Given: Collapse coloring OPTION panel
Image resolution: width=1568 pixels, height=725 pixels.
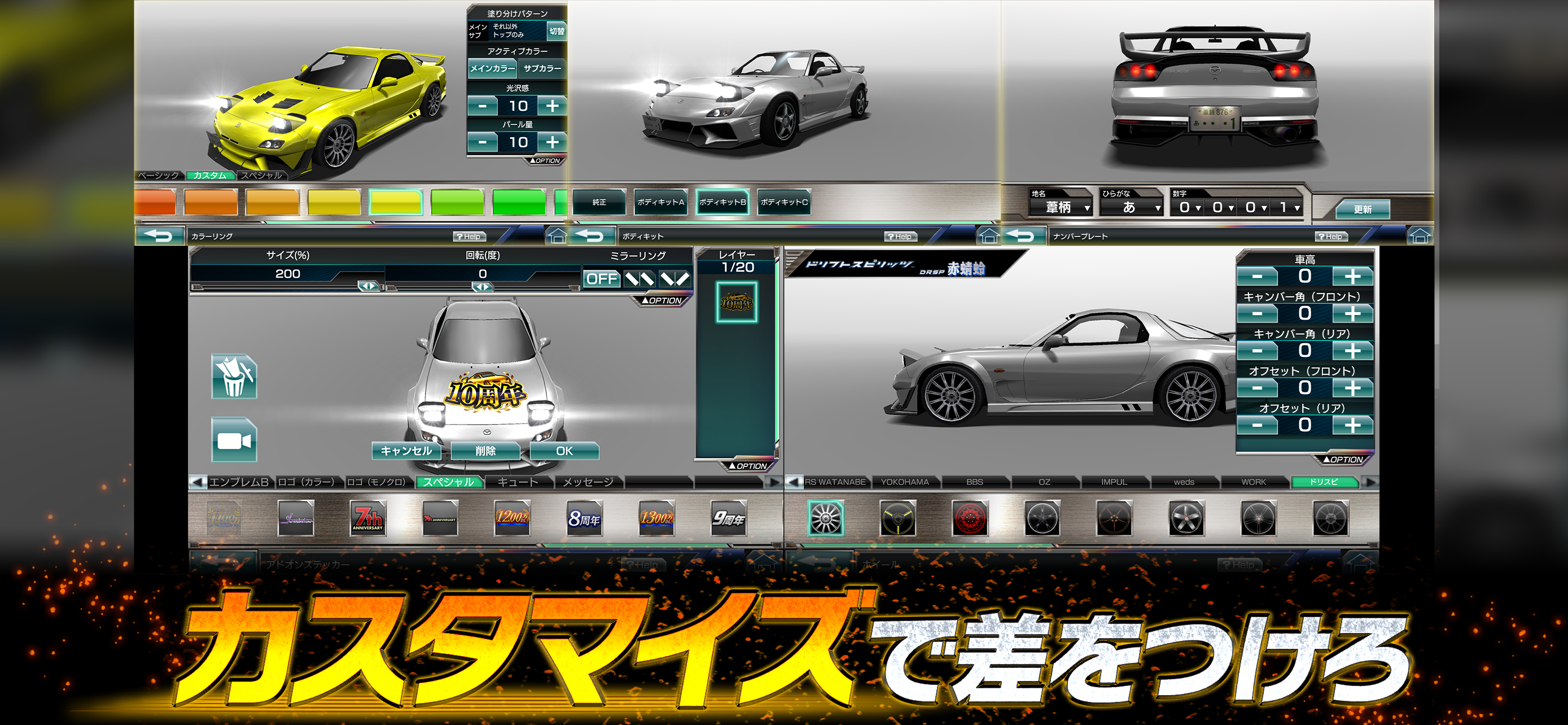Looking at the screenshot, I should pos(545,161).
